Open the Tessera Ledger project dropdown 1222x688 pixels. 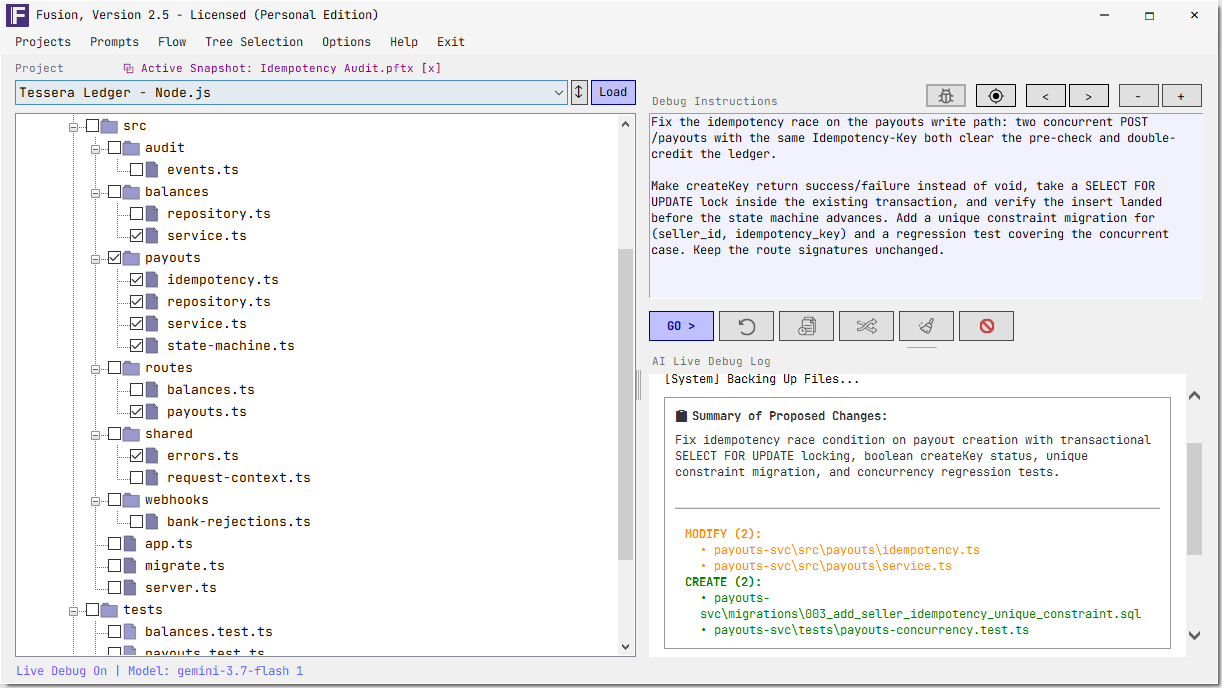pyautogui.click(x=292, y=93)
